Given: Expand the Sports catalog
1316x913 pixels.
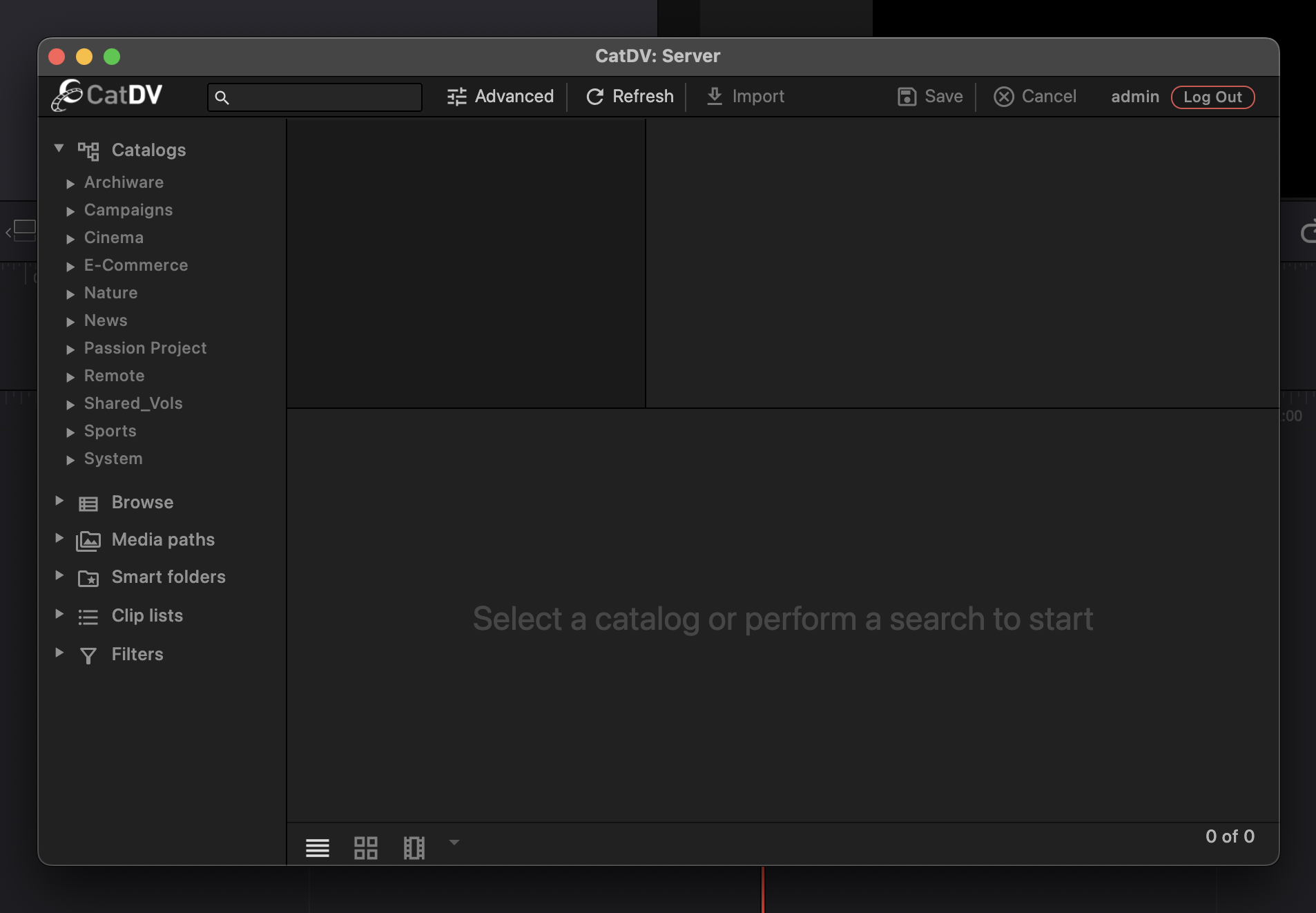Looking at the screenshot, I should tap(70, 432).
